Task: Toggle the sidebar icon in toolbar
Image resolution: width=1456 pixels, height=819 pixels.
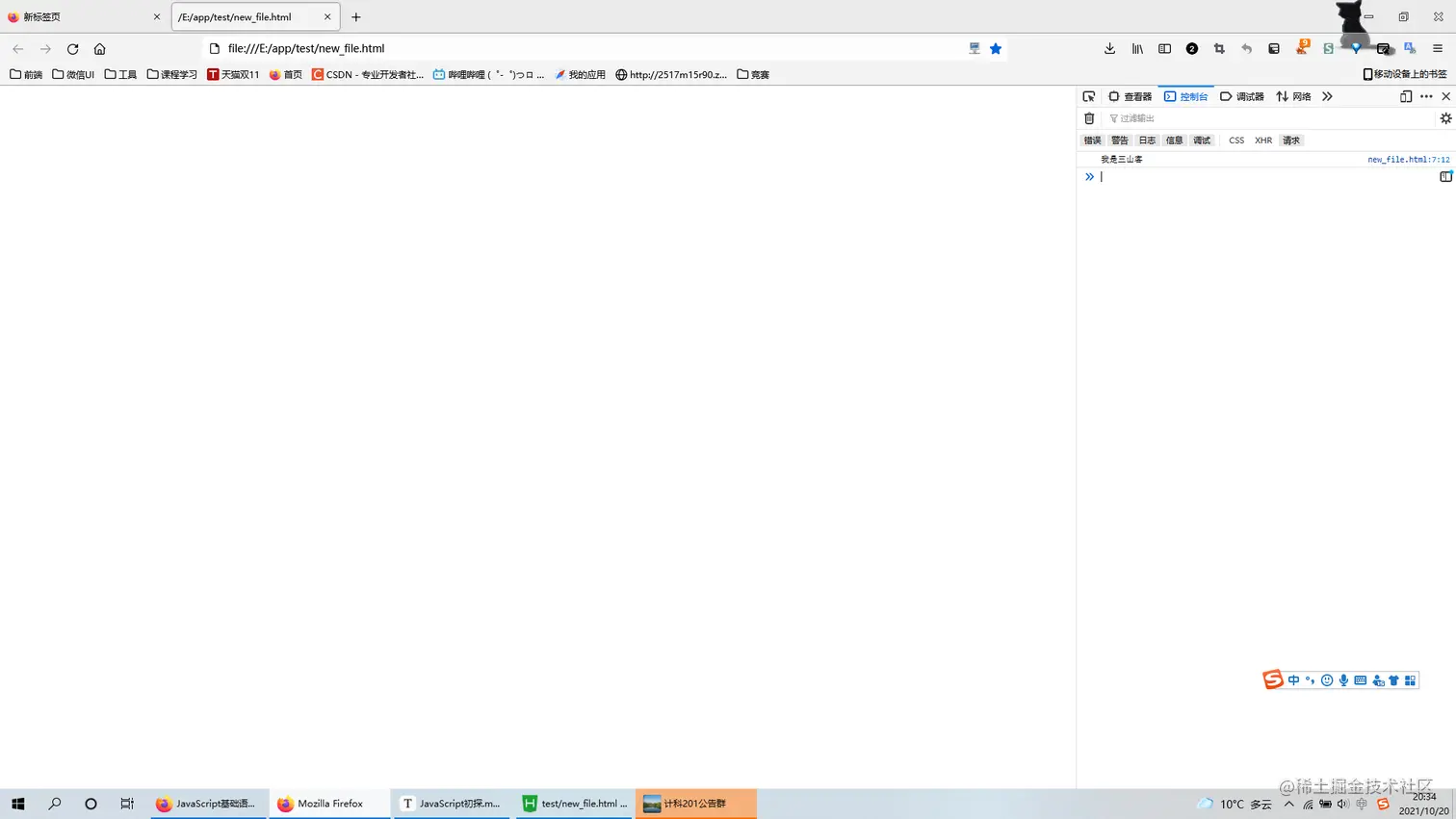Action: coord(1164,48)
